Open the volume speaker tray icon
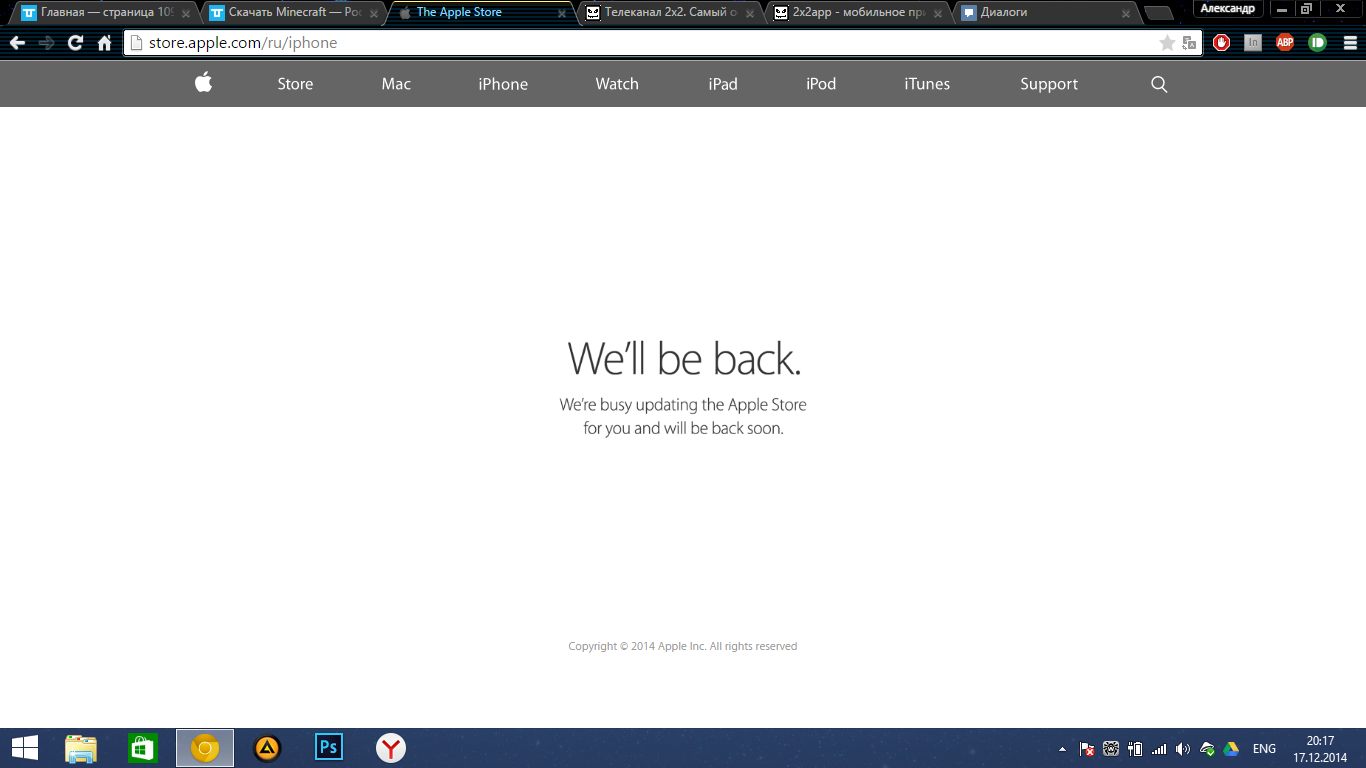 [x=1183, y=749]
